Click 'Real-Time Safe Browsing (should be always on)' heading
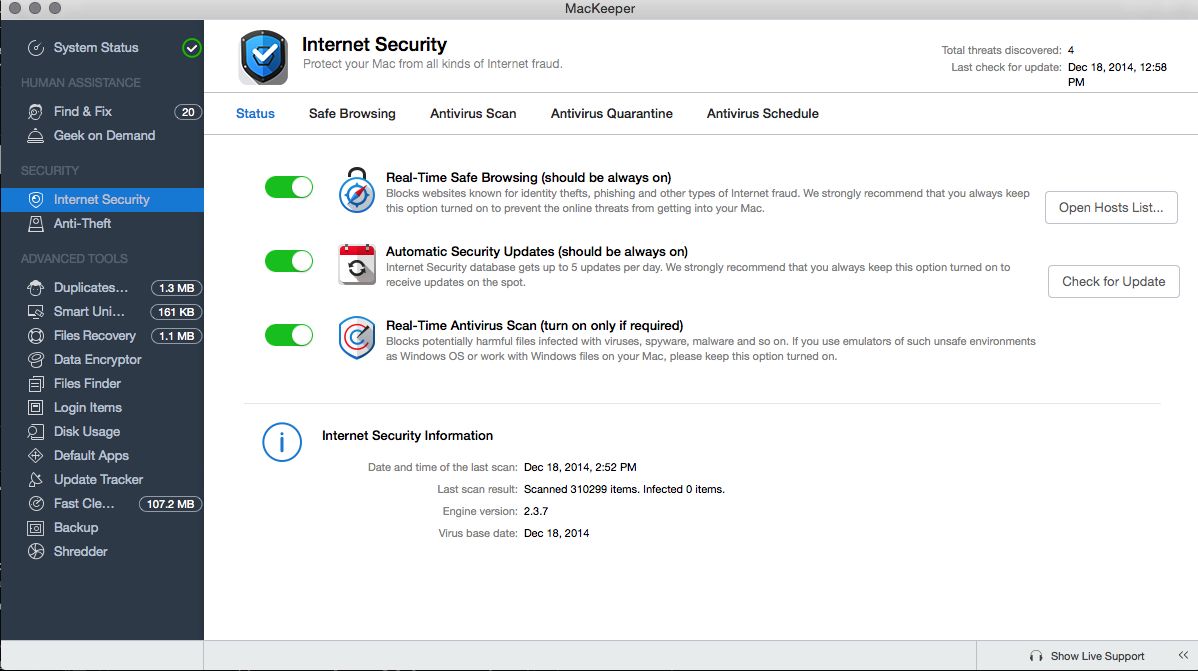1198x671 pixels. (529, 177)
